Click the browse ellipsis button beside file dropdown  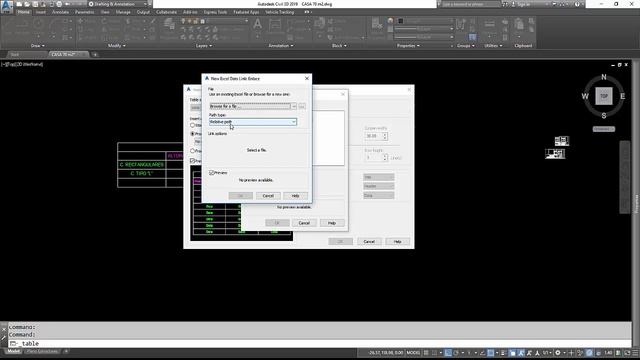pos(302,106)
